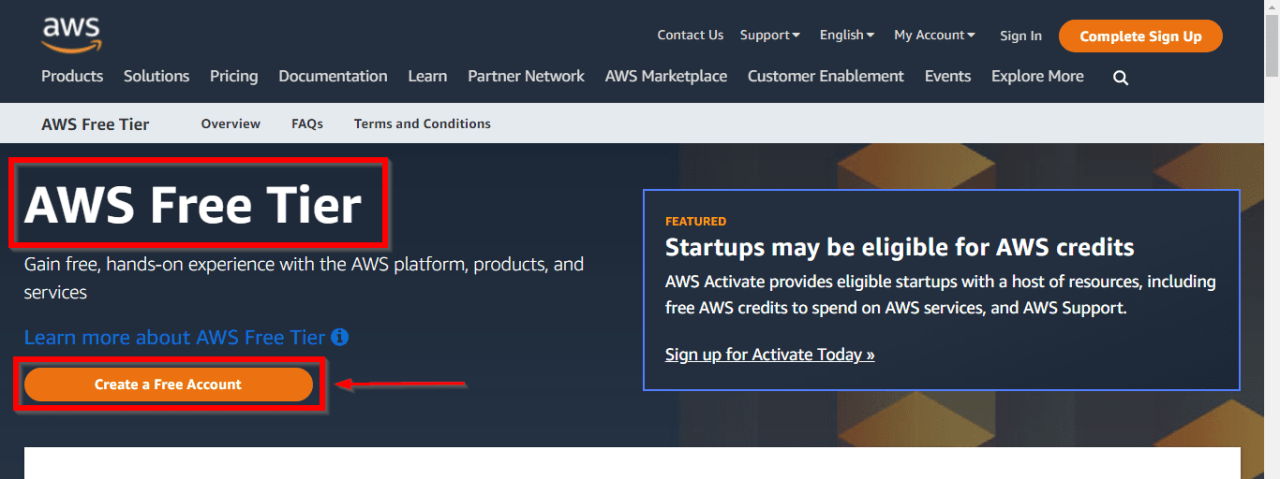The height and width of the screenshot is (479, 1280).
Task: Click the info icon beside Learn more
Action: point(340,337)
